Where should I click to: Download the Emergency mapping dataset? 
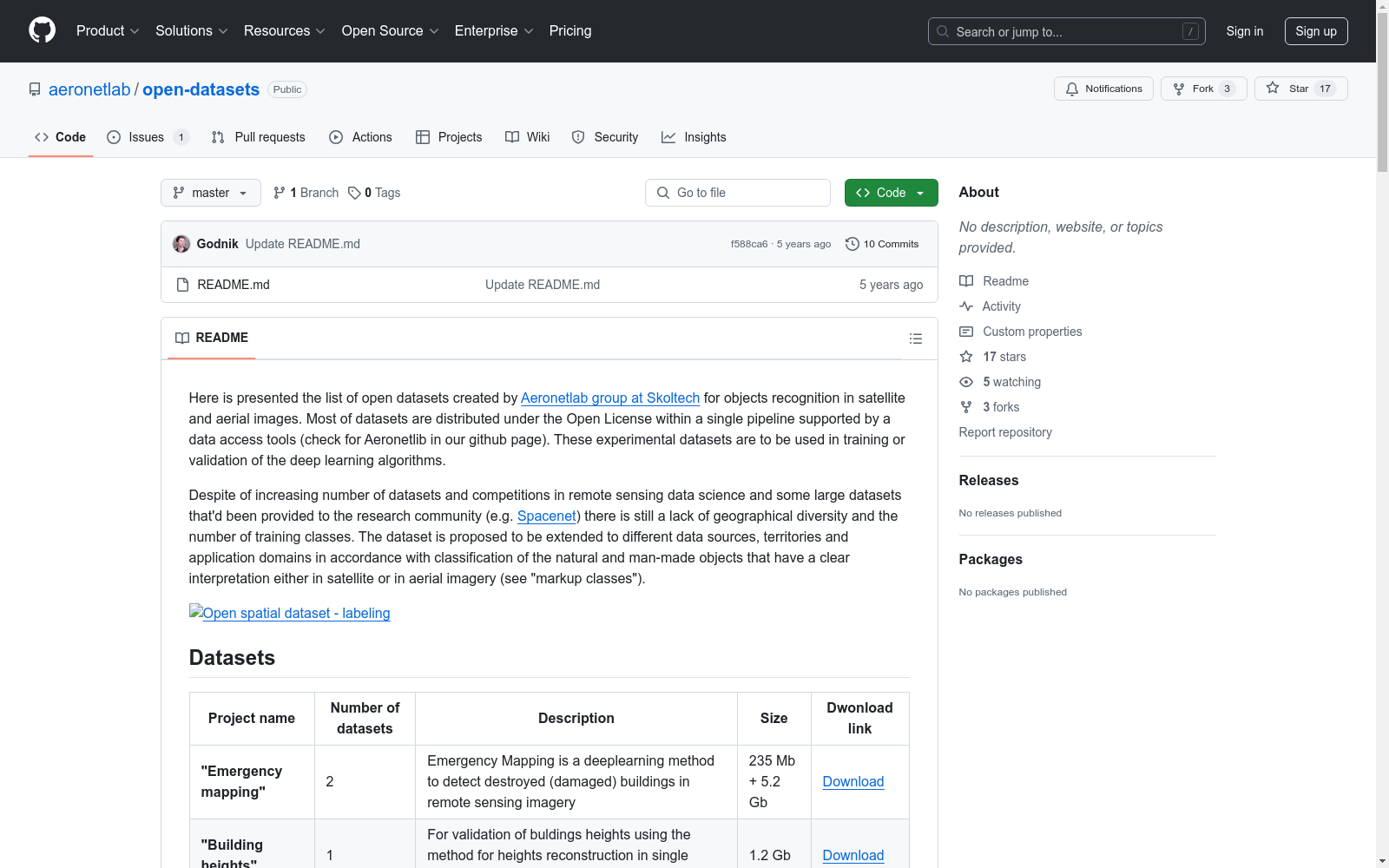coord(853,781)
